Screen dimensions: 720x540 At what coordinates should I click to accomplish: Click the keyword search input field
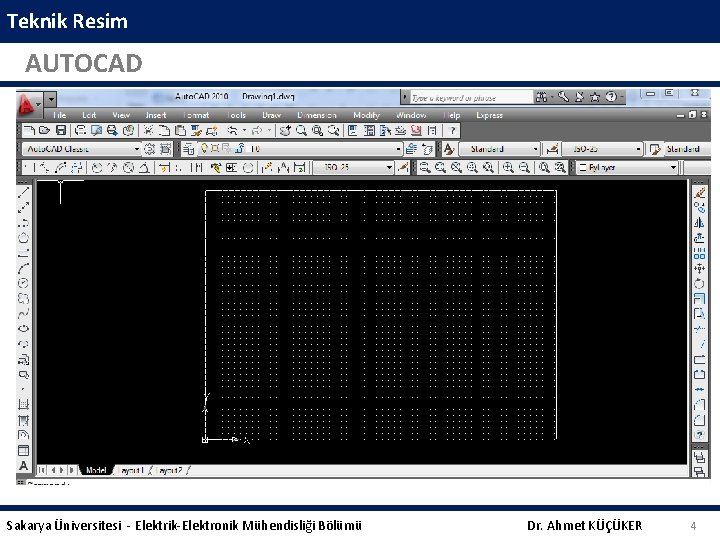[x=471, y=97]
